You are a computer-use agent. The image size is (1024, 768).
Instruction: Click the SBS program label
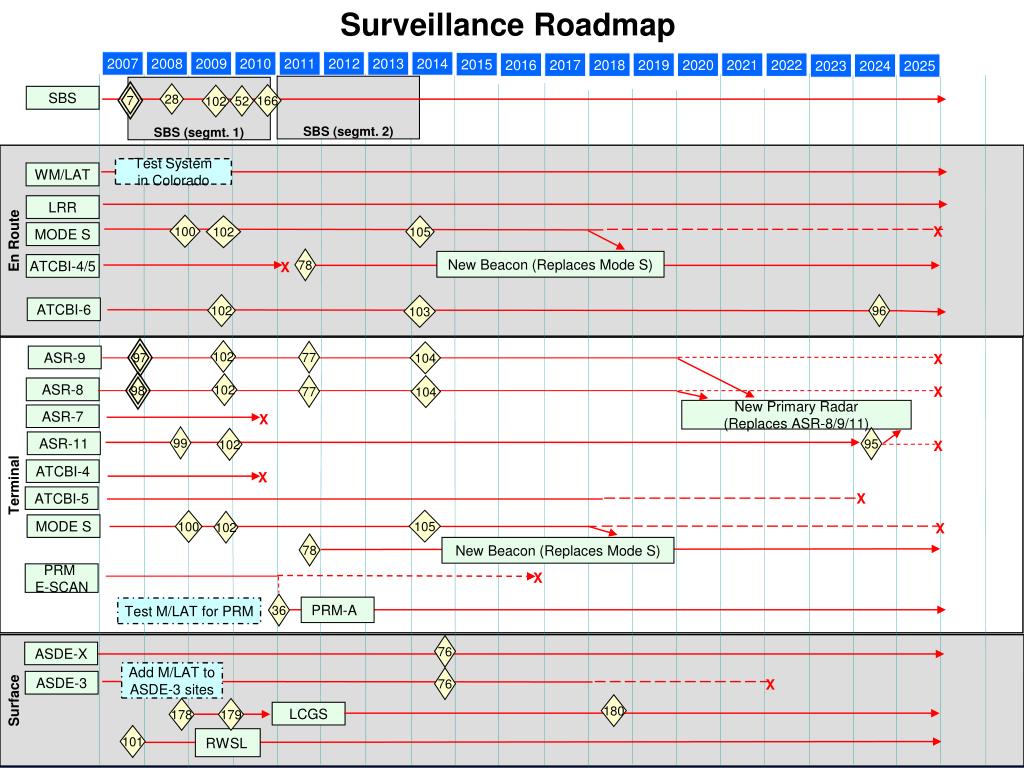click(63, 98)
